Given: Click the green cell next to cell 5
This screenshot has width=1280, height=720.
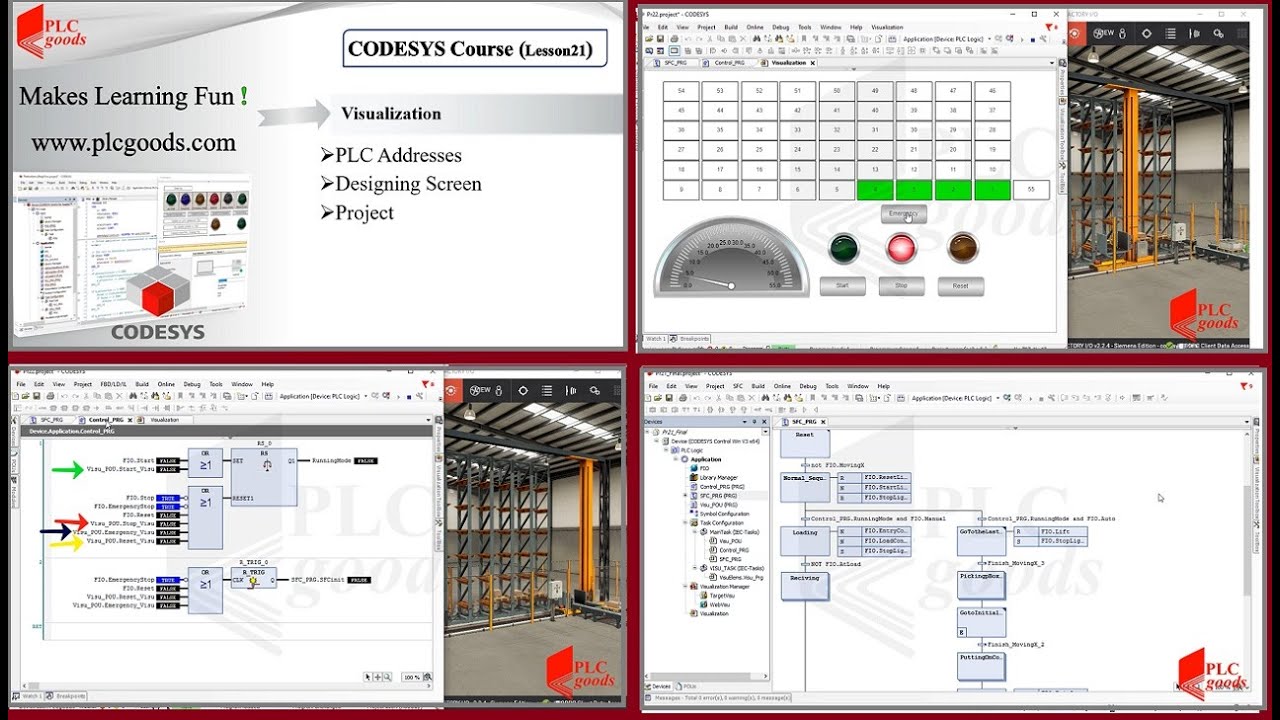Looking at the screenshot, I should coord(875,189).
